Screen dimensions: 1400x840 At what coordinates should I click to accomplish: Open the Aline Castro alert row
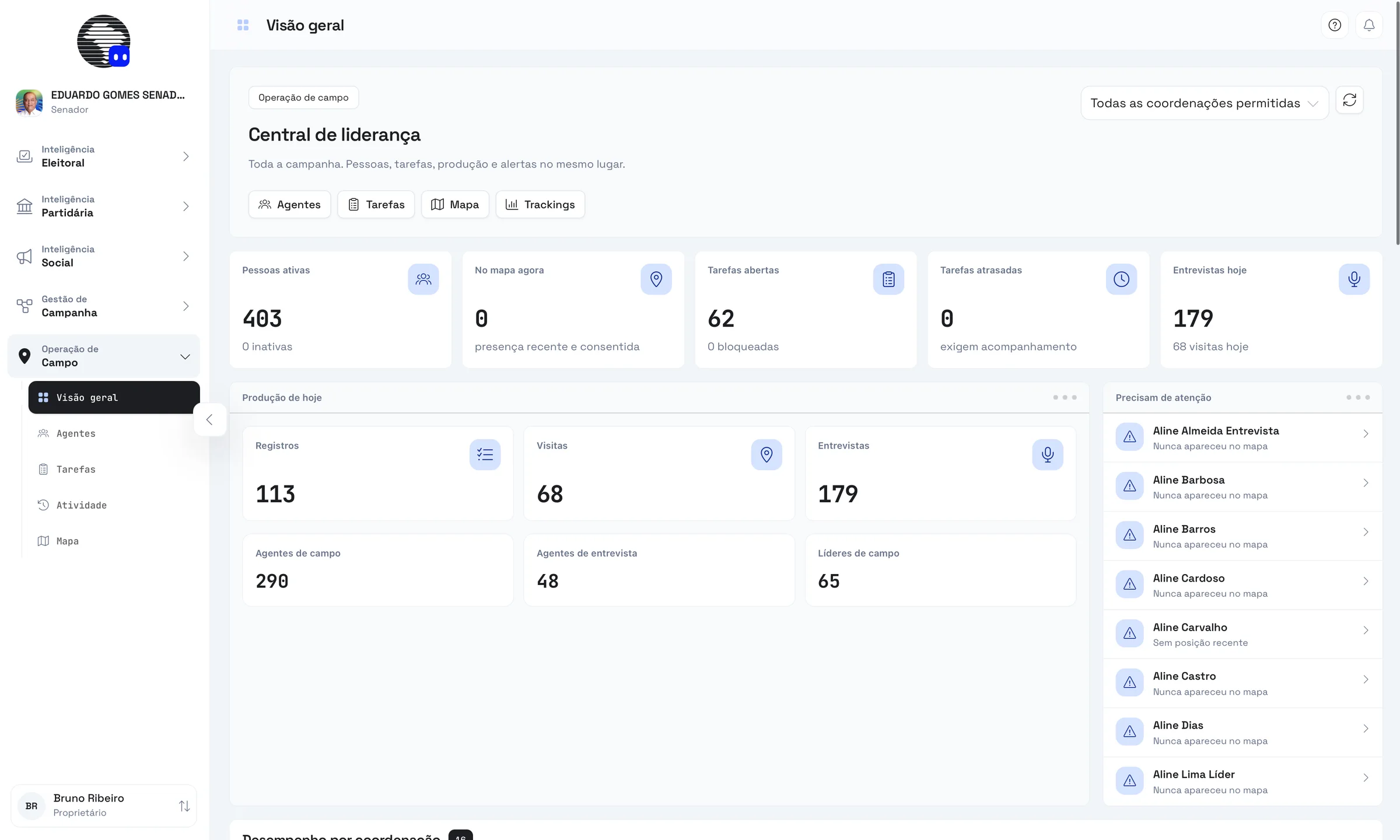pyautogui.click(x=1242, y=683)
